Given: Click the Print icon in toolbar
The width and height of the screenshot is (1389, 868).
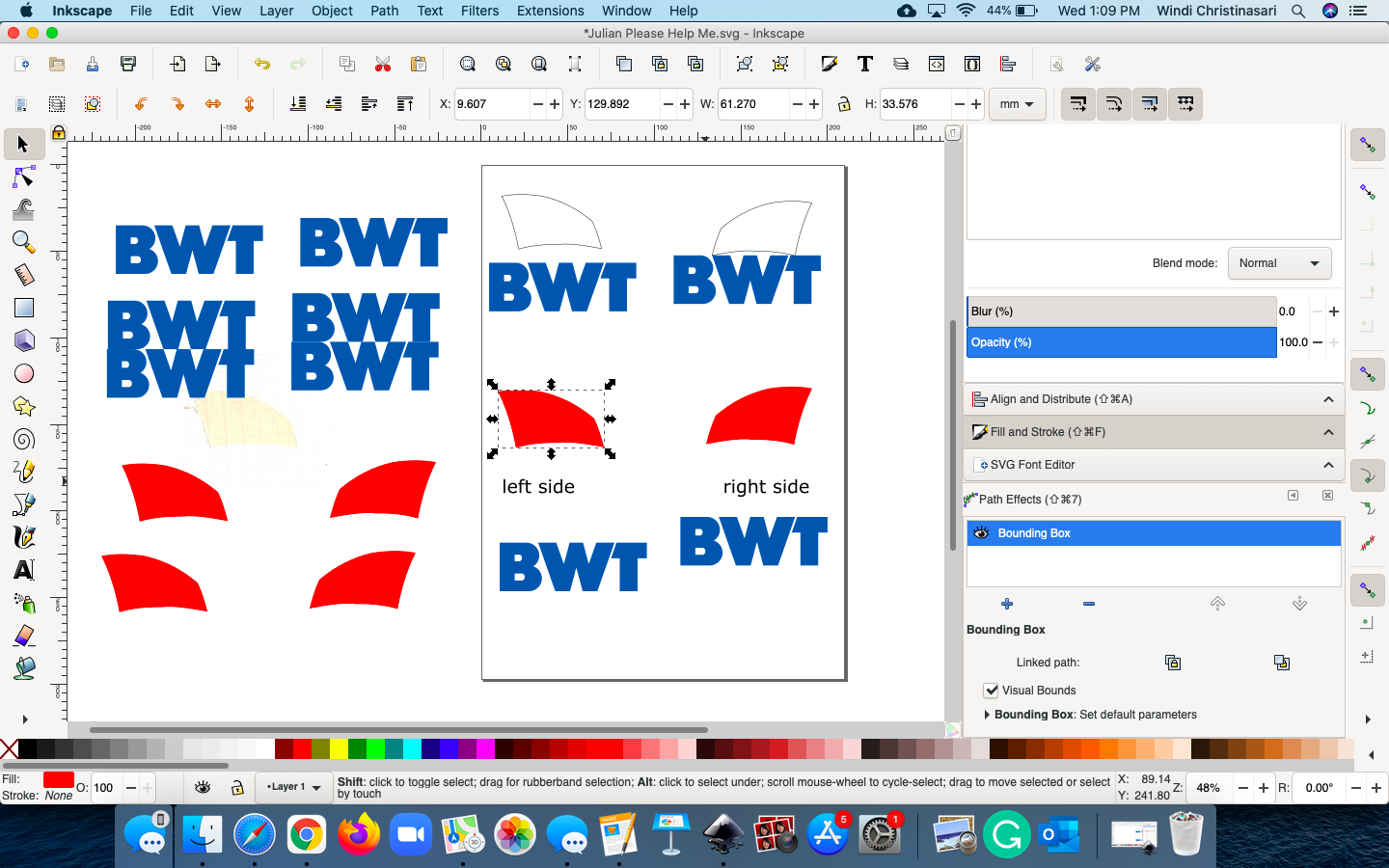Looking at the screenshot, I should pyautogui.click(x=128, y=64).
